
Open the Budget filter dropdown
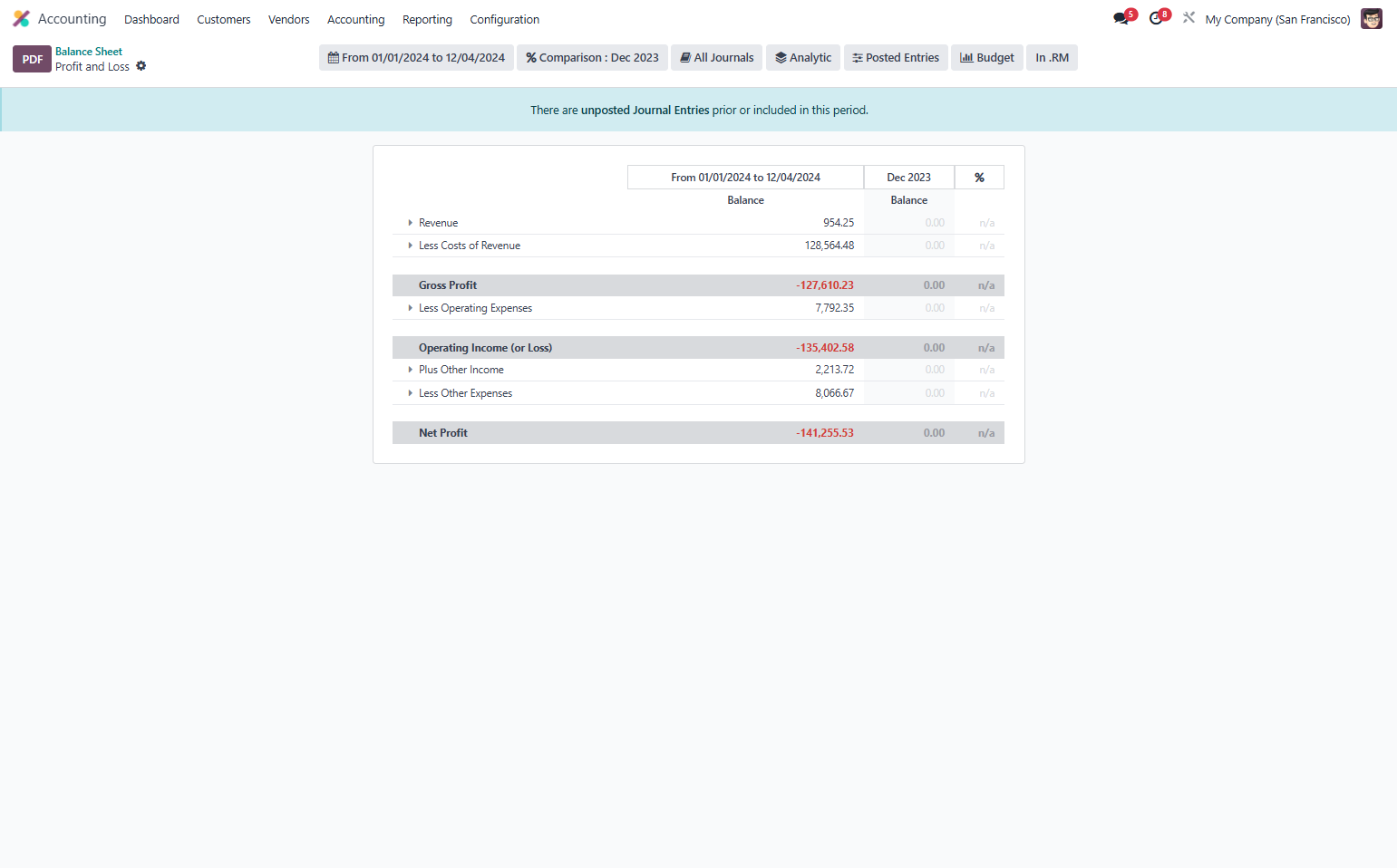[x=987, y=58]
